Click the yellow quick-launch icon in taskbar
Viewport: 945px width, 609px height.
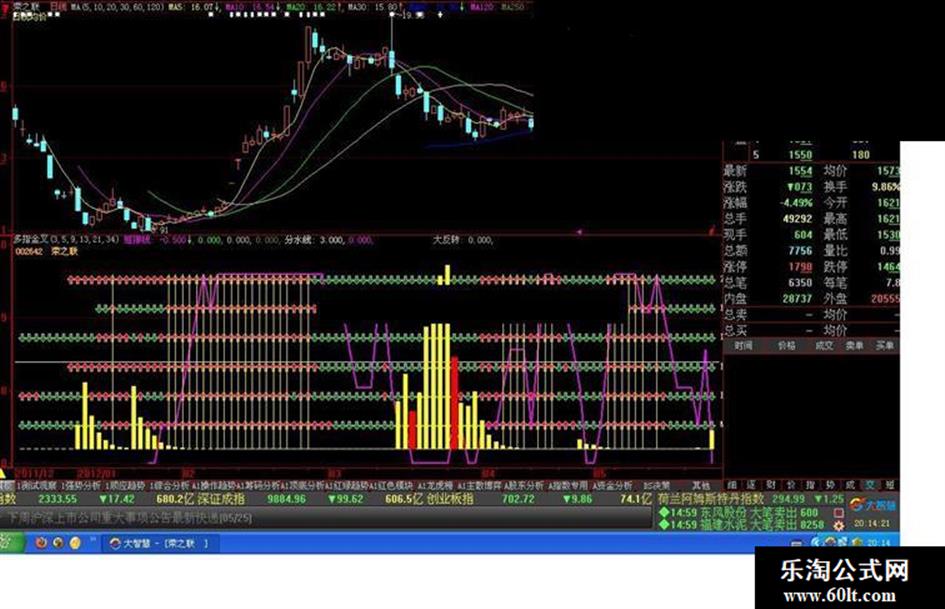tap(75, 543)
